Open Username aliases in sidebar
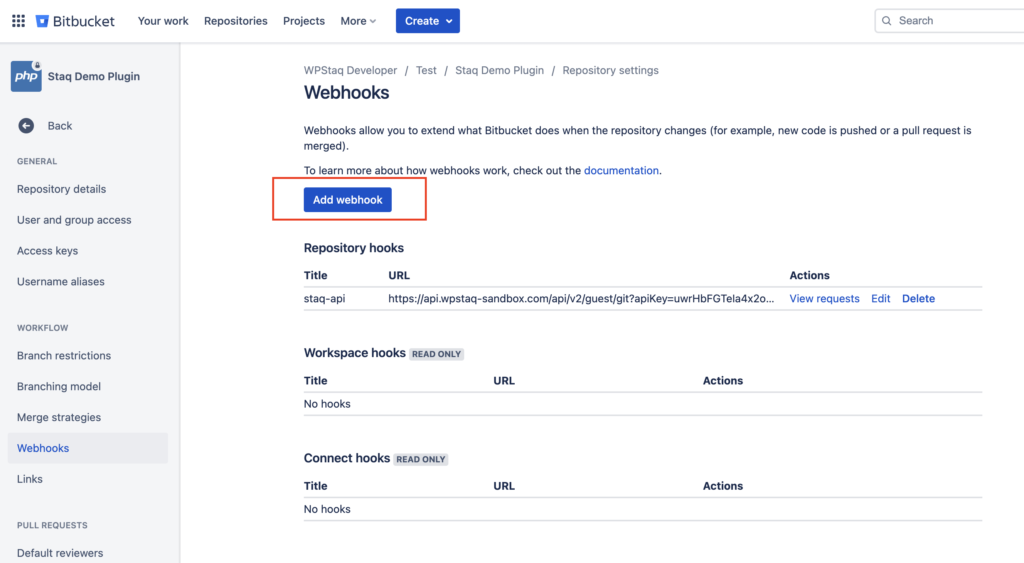 pyautogui.click(x=61, y=282)
